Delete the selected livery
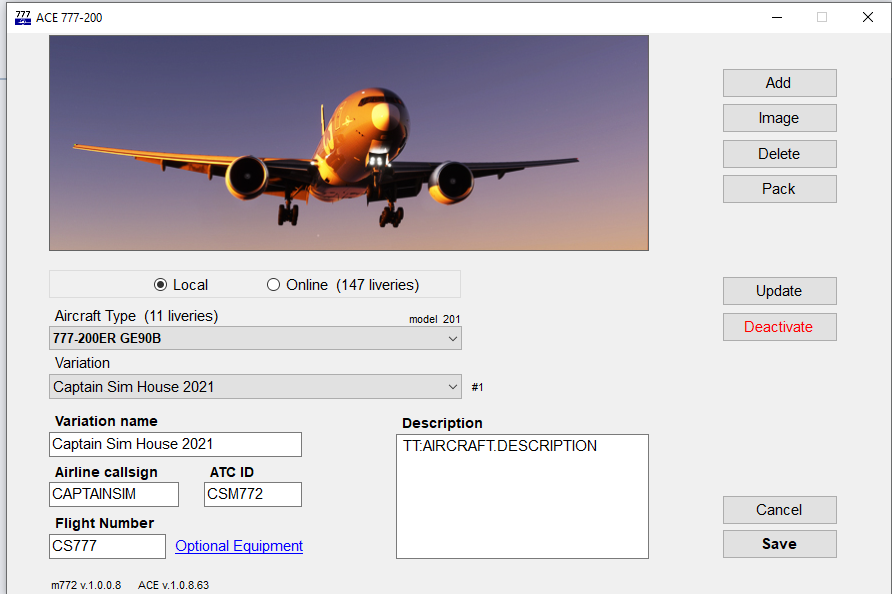Screen dimensions: 892x594 pos(779,154)
